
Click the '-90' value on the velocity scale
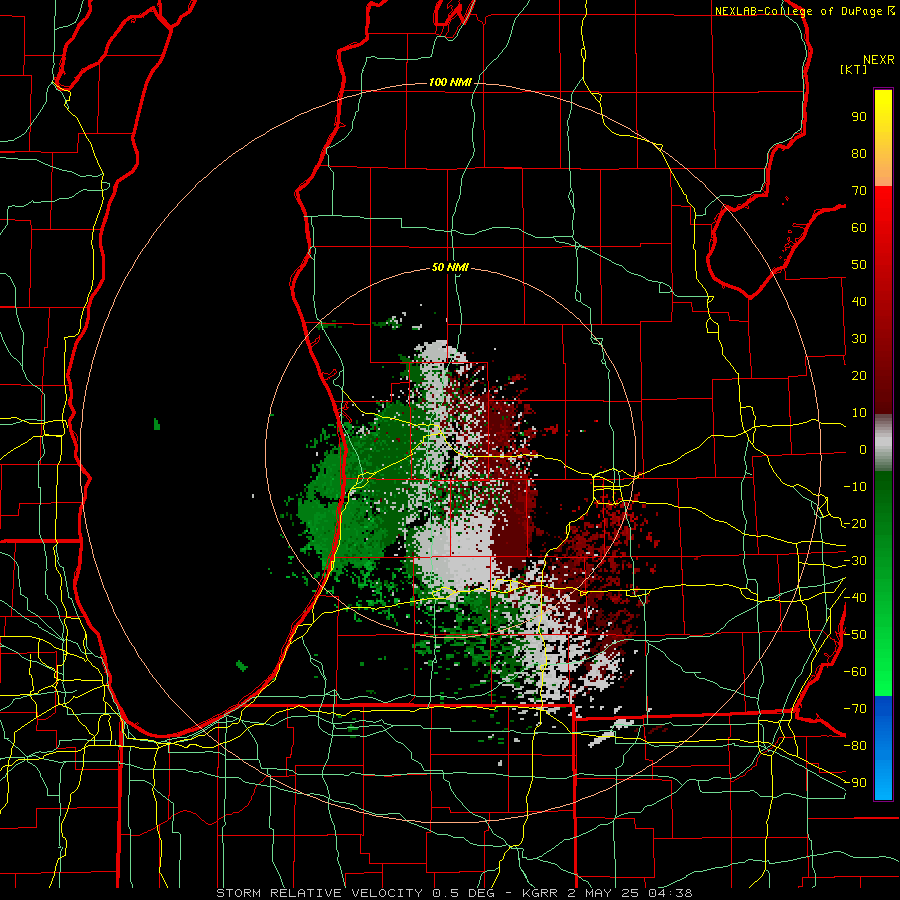coord(855,782)
